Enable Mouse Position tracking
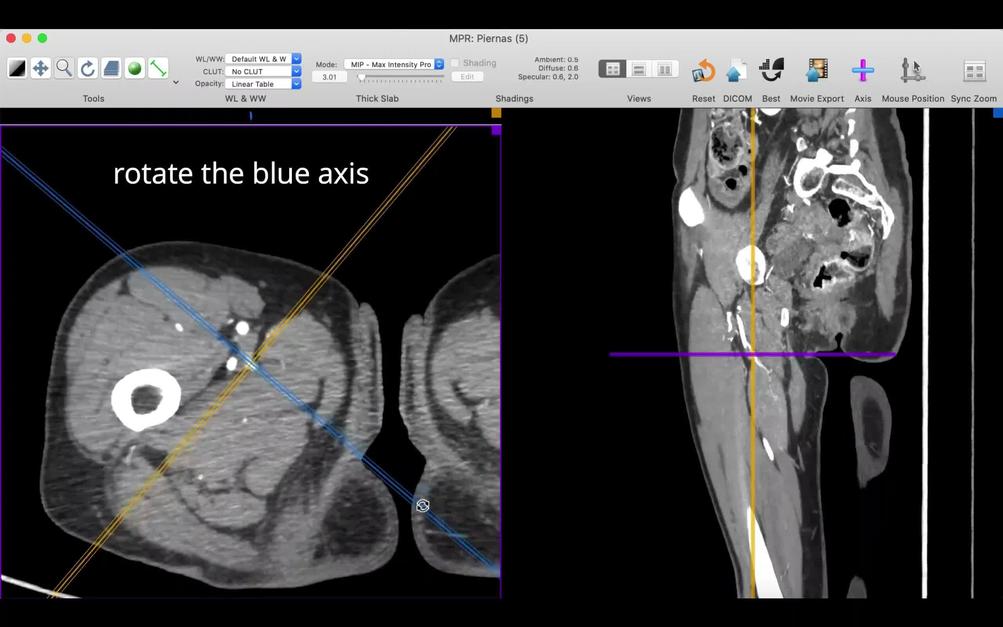 [910, 70]
